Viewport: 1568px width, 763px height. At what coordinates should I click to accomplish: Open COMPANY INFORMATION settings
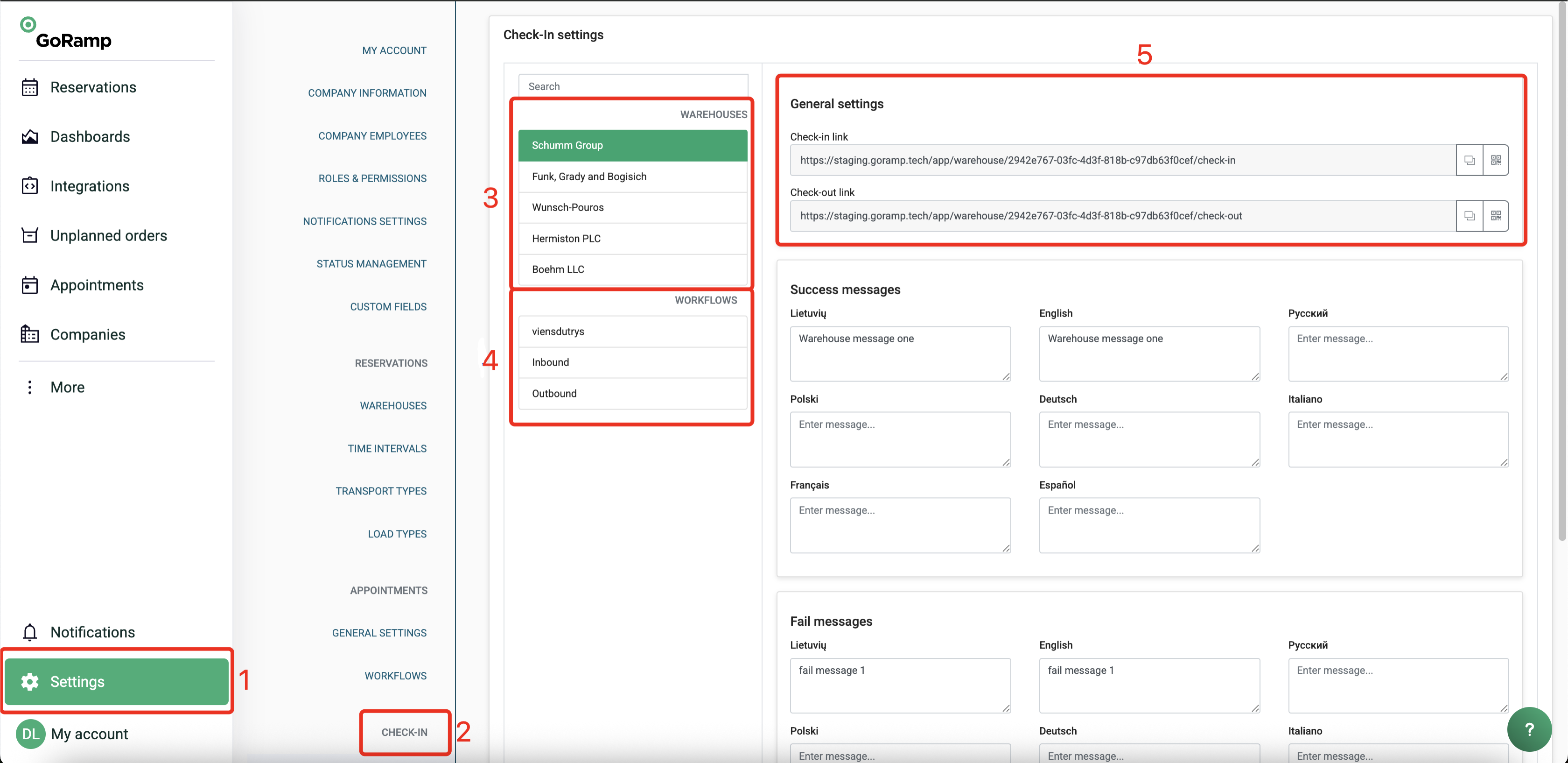click(x=367, y=93)
